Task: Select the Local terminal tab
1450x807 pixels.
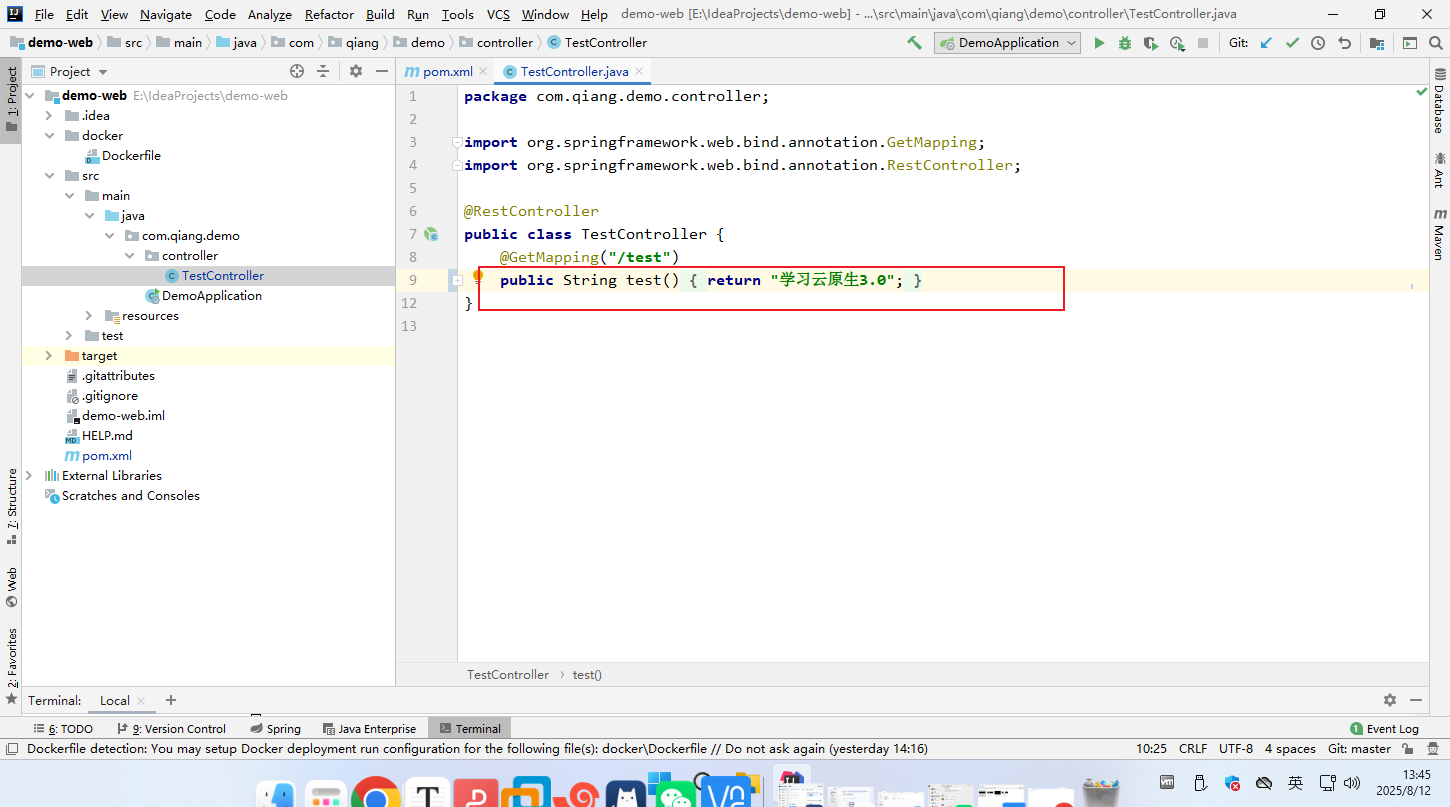Action: click(x=115, y=701)
